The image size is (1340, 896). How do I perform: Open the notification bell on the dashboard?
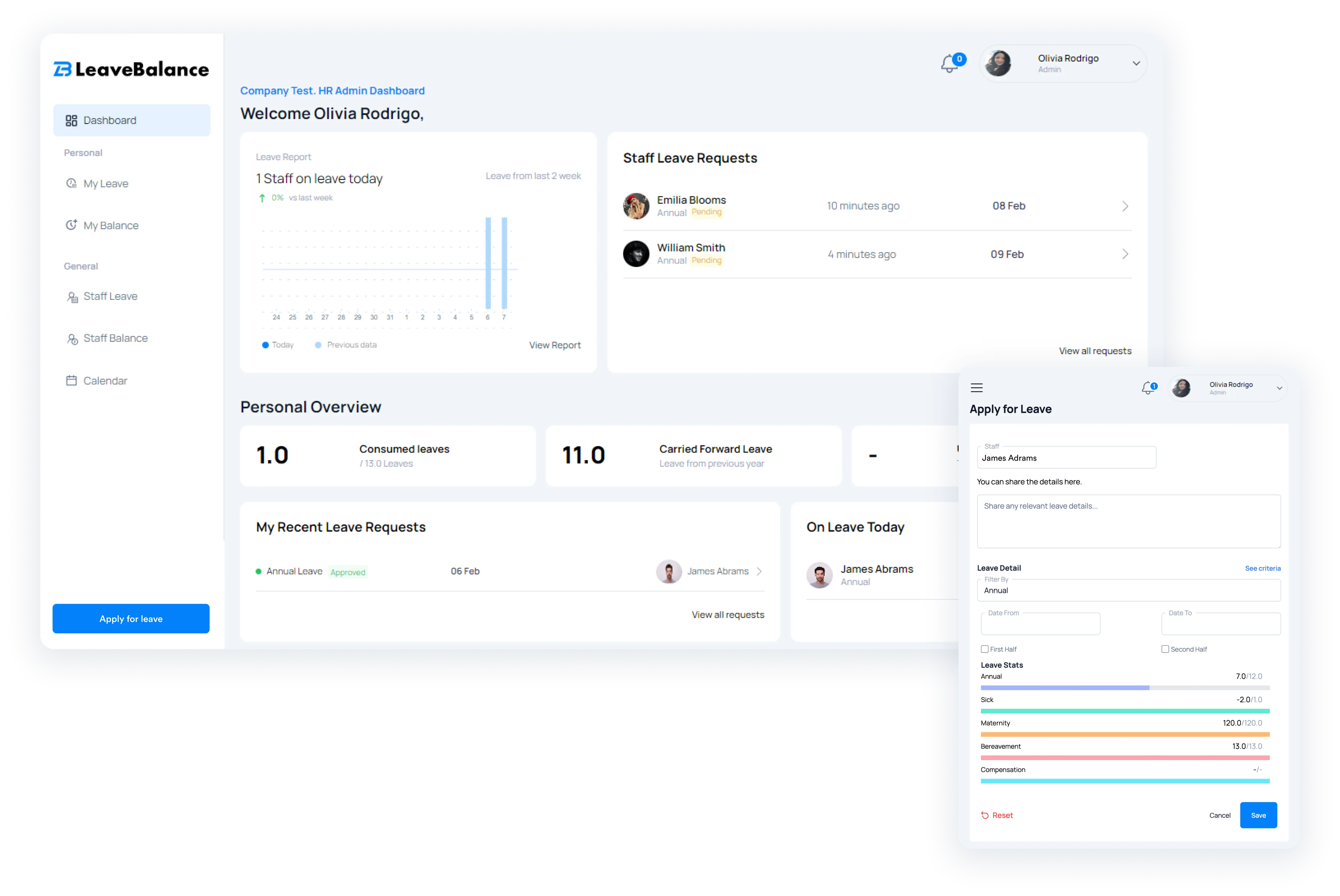coord(950,63)
